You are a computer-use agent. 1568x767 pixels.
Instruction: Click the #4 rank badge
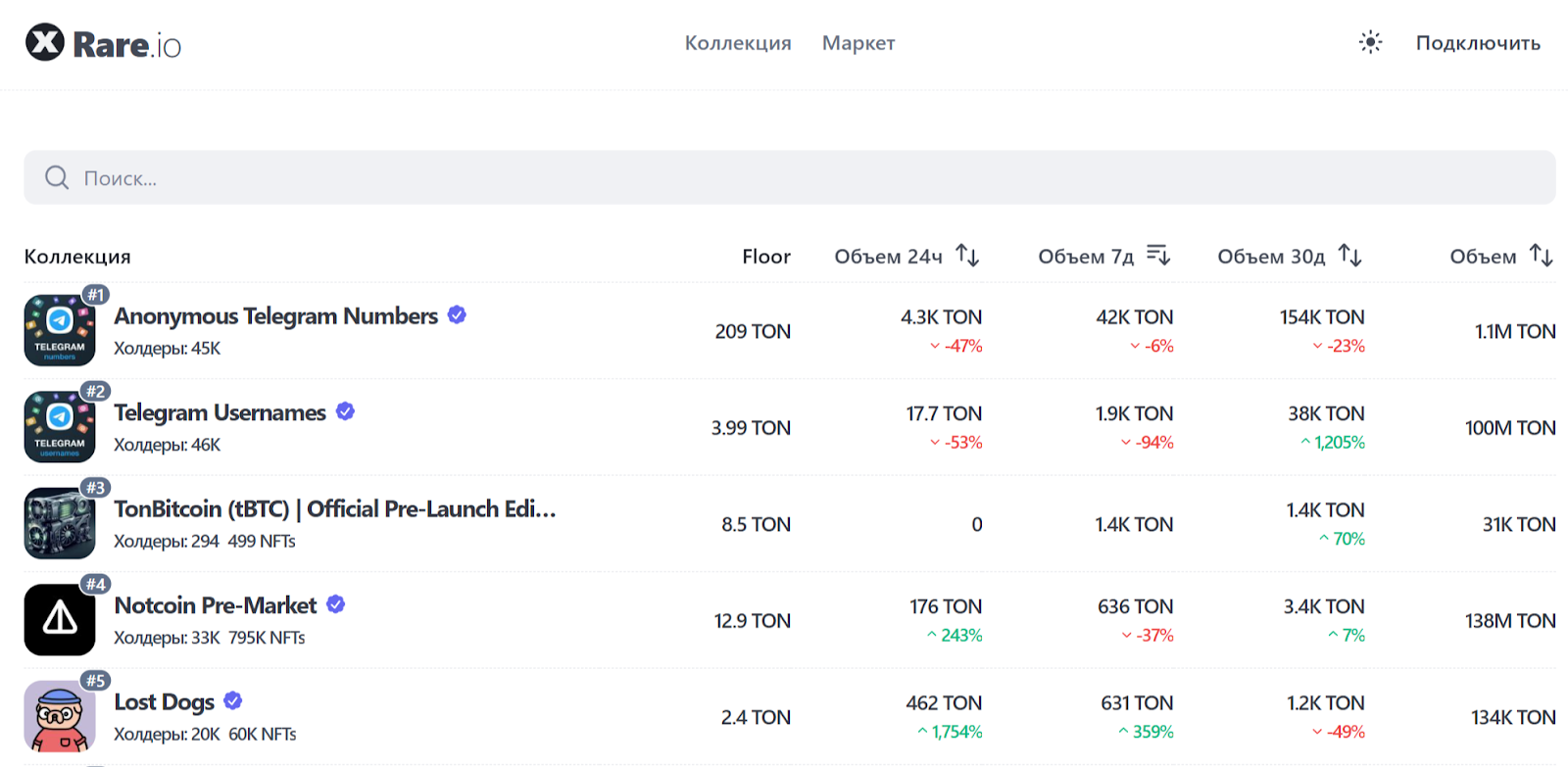click(95, 585)
